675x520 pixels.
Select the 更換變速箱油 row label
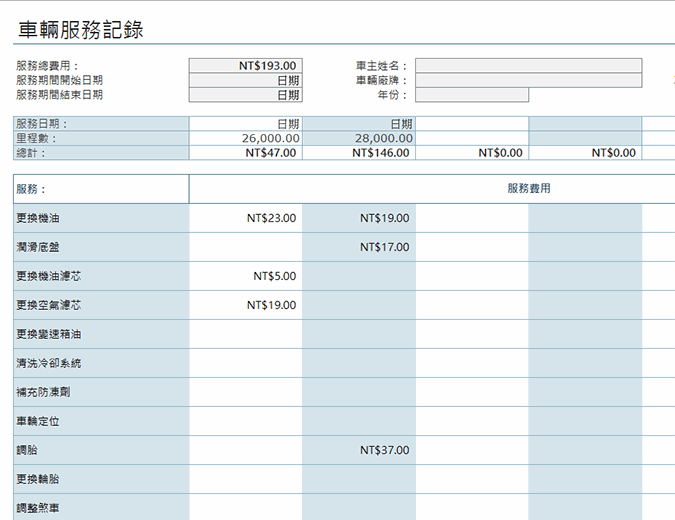click(x=100, y=334)
